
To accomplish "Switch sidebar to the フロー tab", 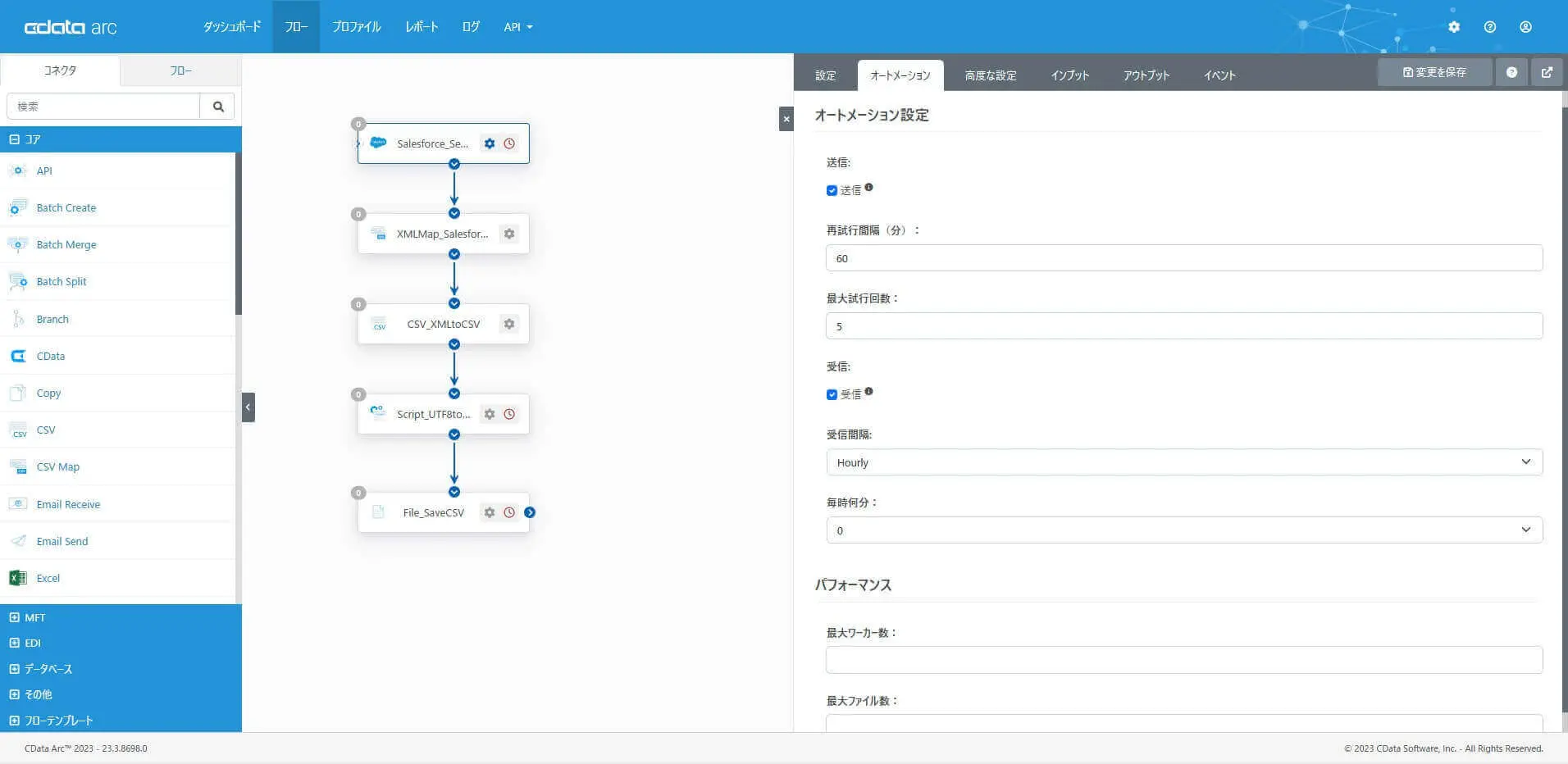I will click(x=181, y=70).
